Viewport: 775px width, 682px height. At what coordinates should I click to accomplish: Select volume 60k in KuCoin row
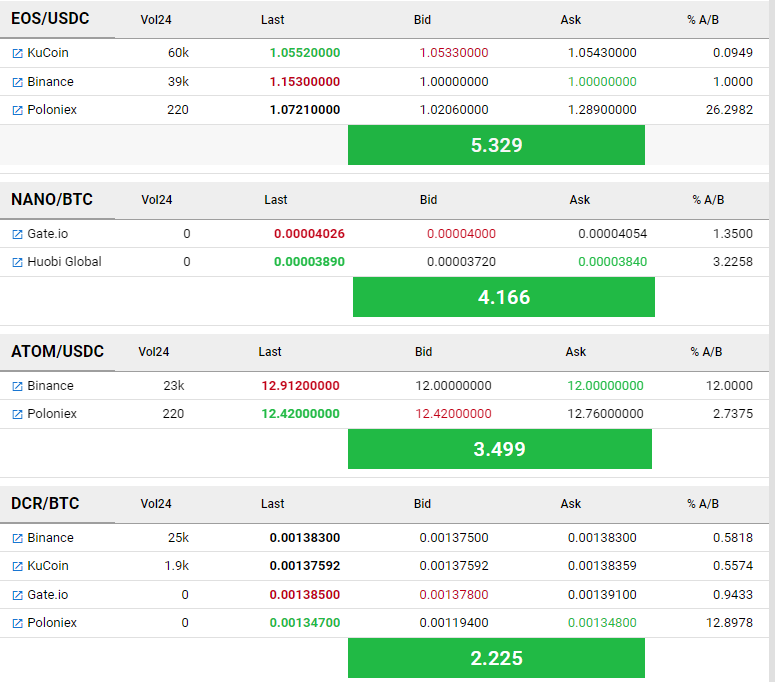pos(178,53)
